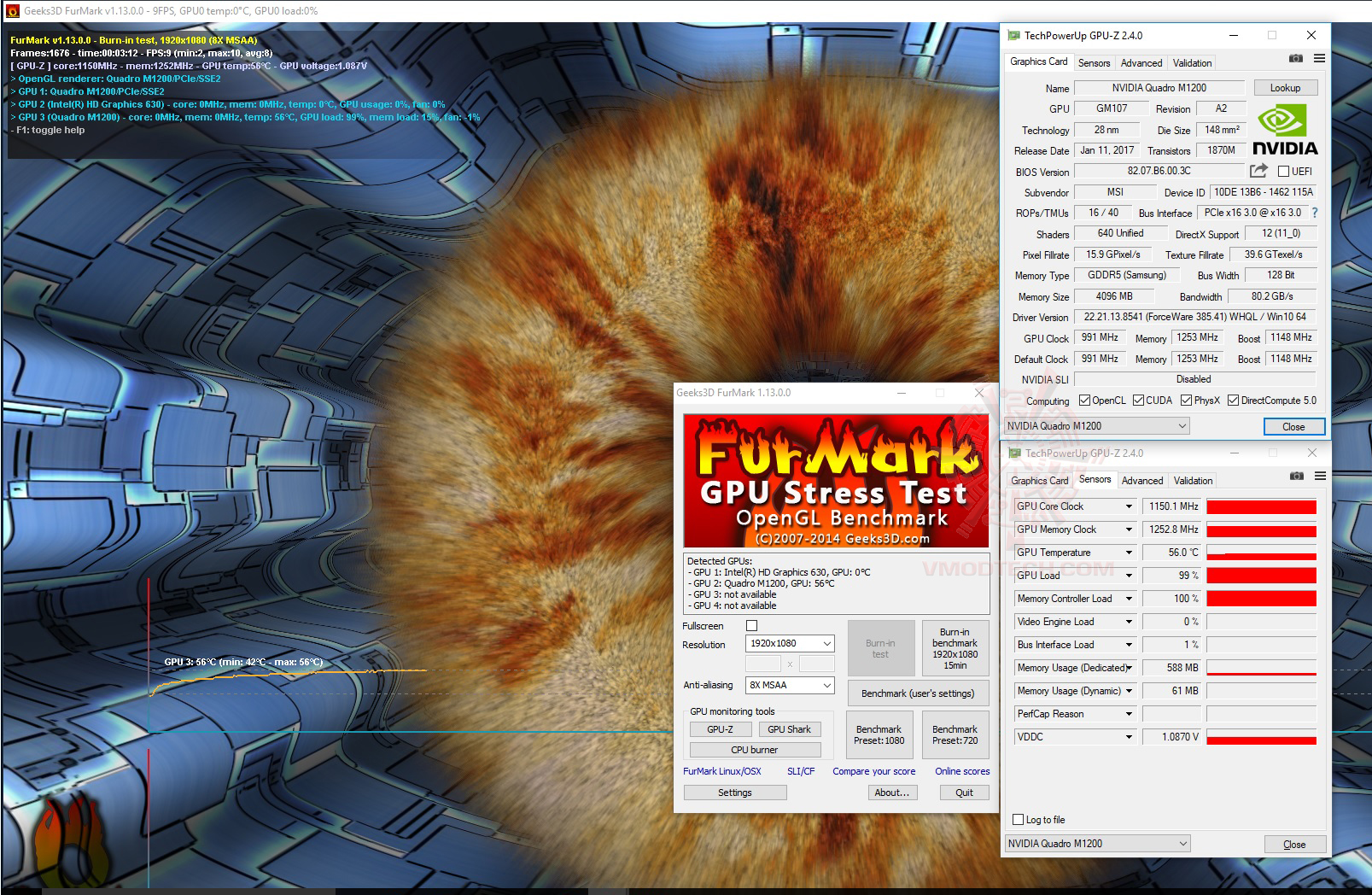Enable Log to file in Sensors window
The width and height of the screenshot is (1372, 895).
click(x=1018, y=819)
